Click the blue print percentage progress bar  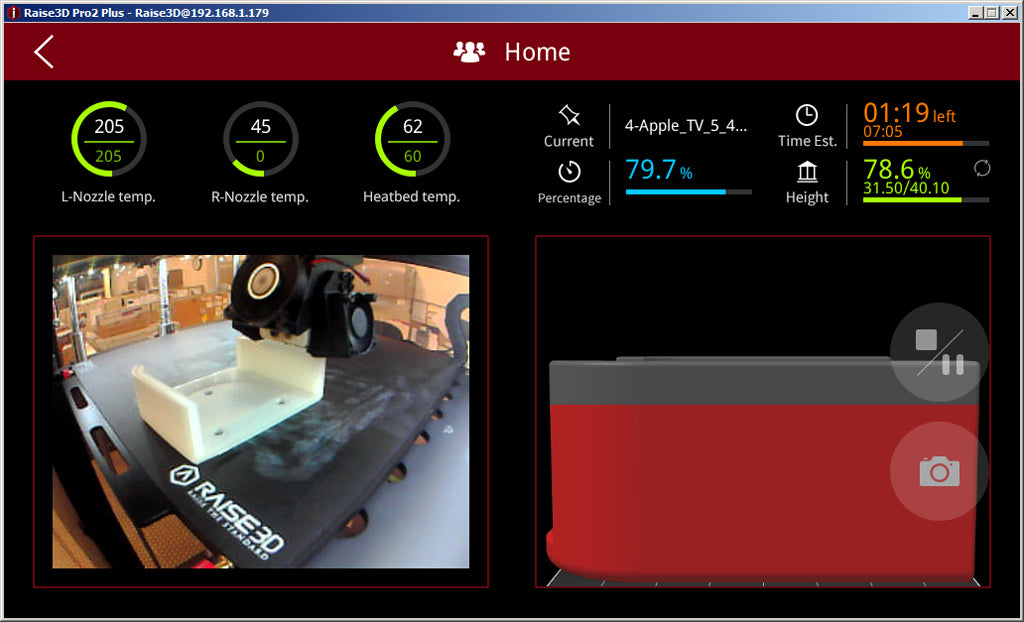tap(688, 191)
